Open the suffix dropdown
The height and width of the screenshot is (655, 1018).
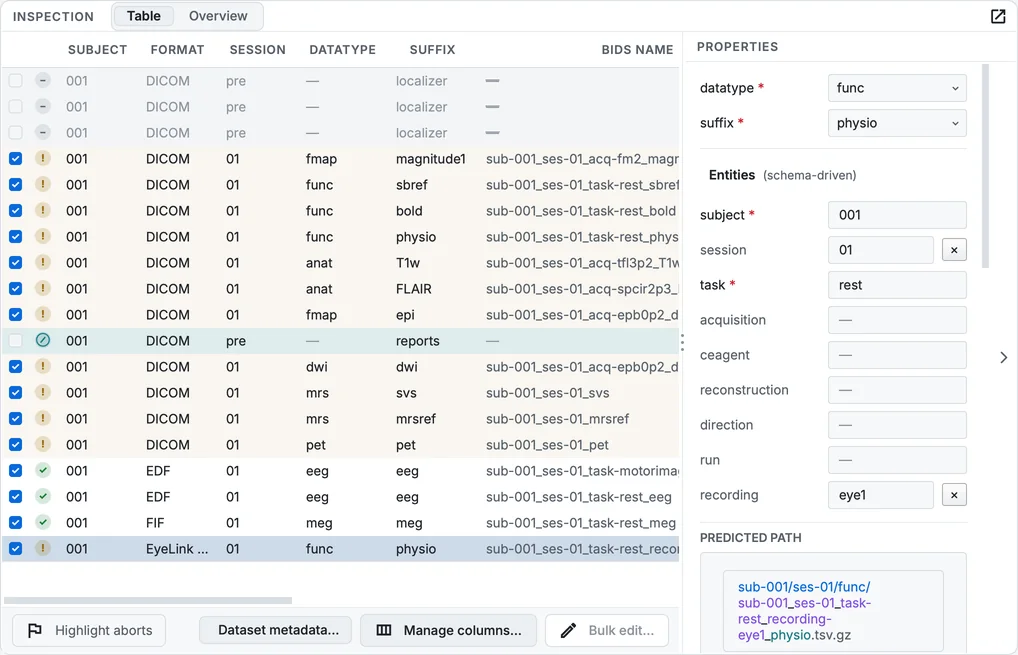[x=897, y=123]
